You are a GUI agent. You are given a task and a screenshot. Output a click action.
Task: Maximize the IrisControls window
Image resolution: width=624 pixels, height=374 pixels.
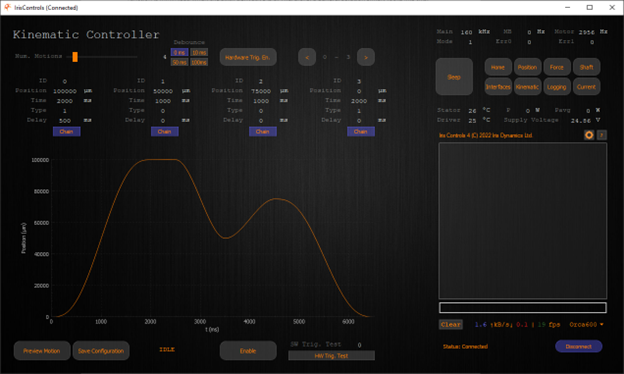[x=590, y=7]
